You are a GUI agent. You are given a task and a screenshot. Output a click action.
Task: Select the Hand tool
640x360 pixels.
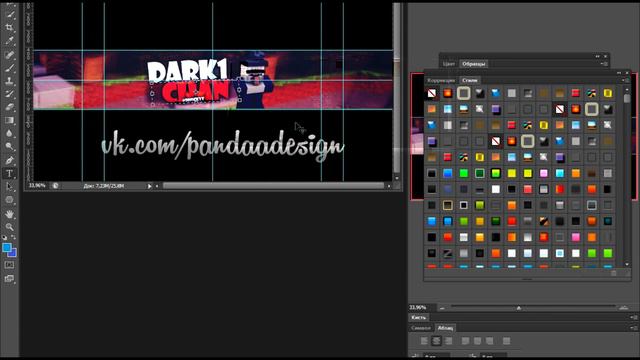pos(9,214)
